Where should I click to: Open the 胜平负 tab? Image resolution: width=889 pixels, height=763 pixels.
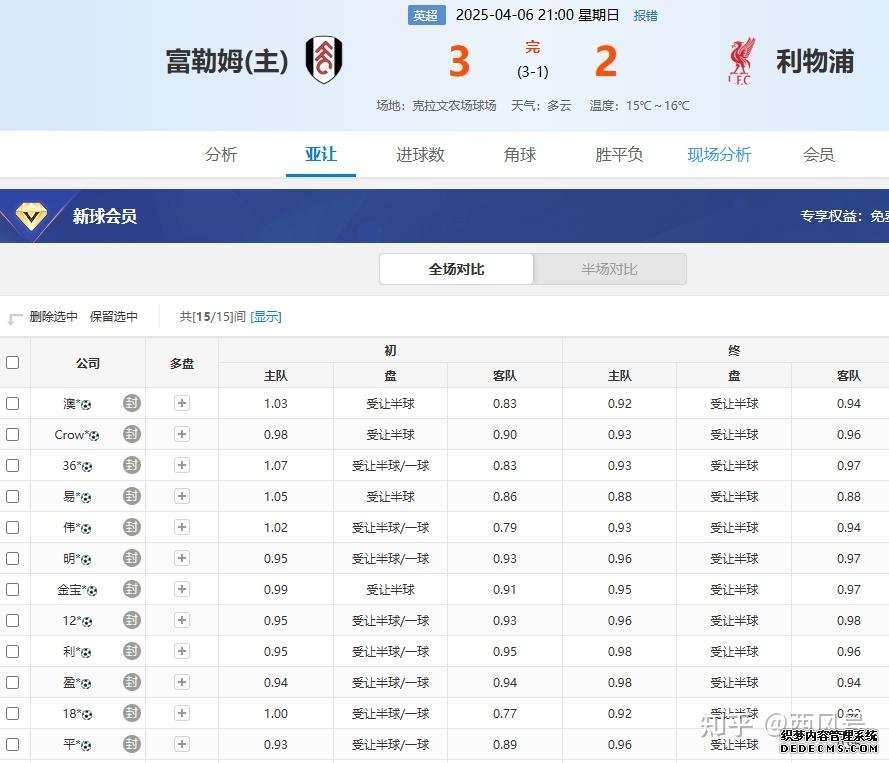(619, 154)
